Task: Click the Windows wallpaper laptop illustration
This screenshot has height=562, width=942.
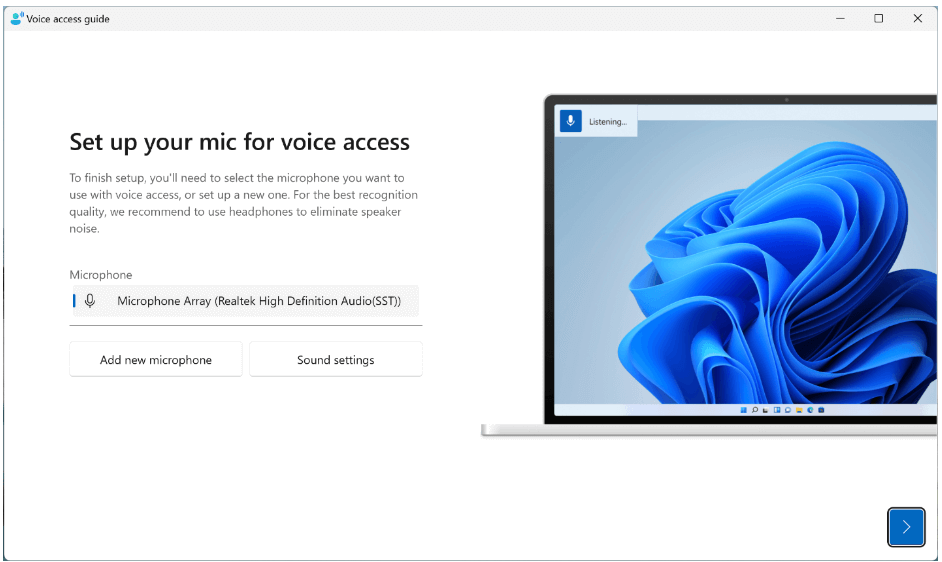Action: point(710,265)
